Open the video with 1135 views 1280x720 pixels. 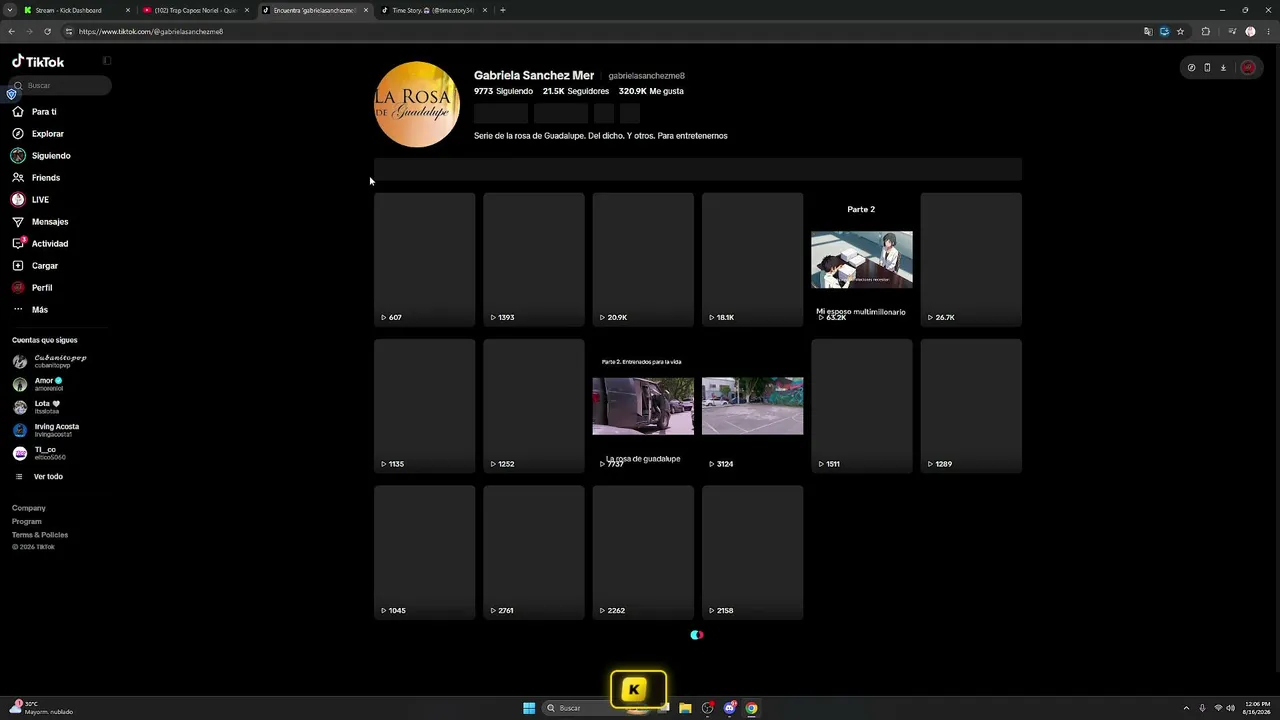tap(425, 406)
